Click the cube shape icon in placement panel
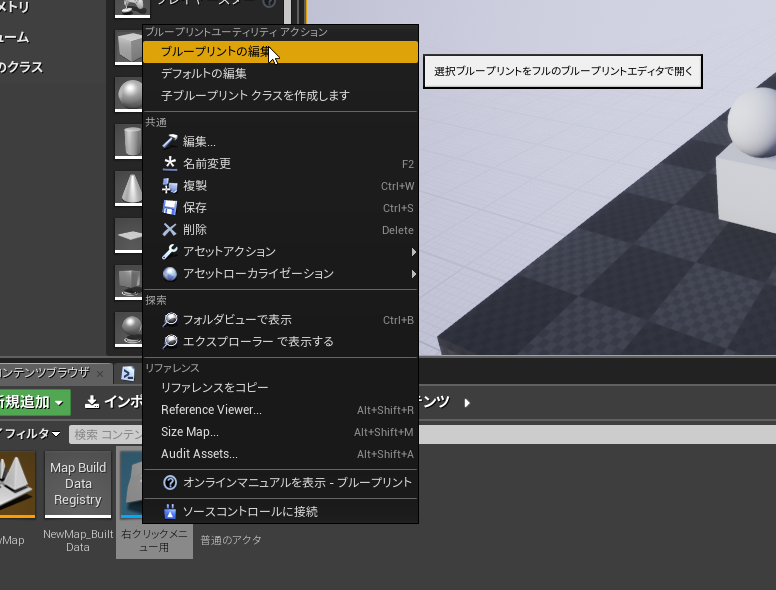Image resolution: width=776 pixels, height=590 pixels. tap(129, 47)
